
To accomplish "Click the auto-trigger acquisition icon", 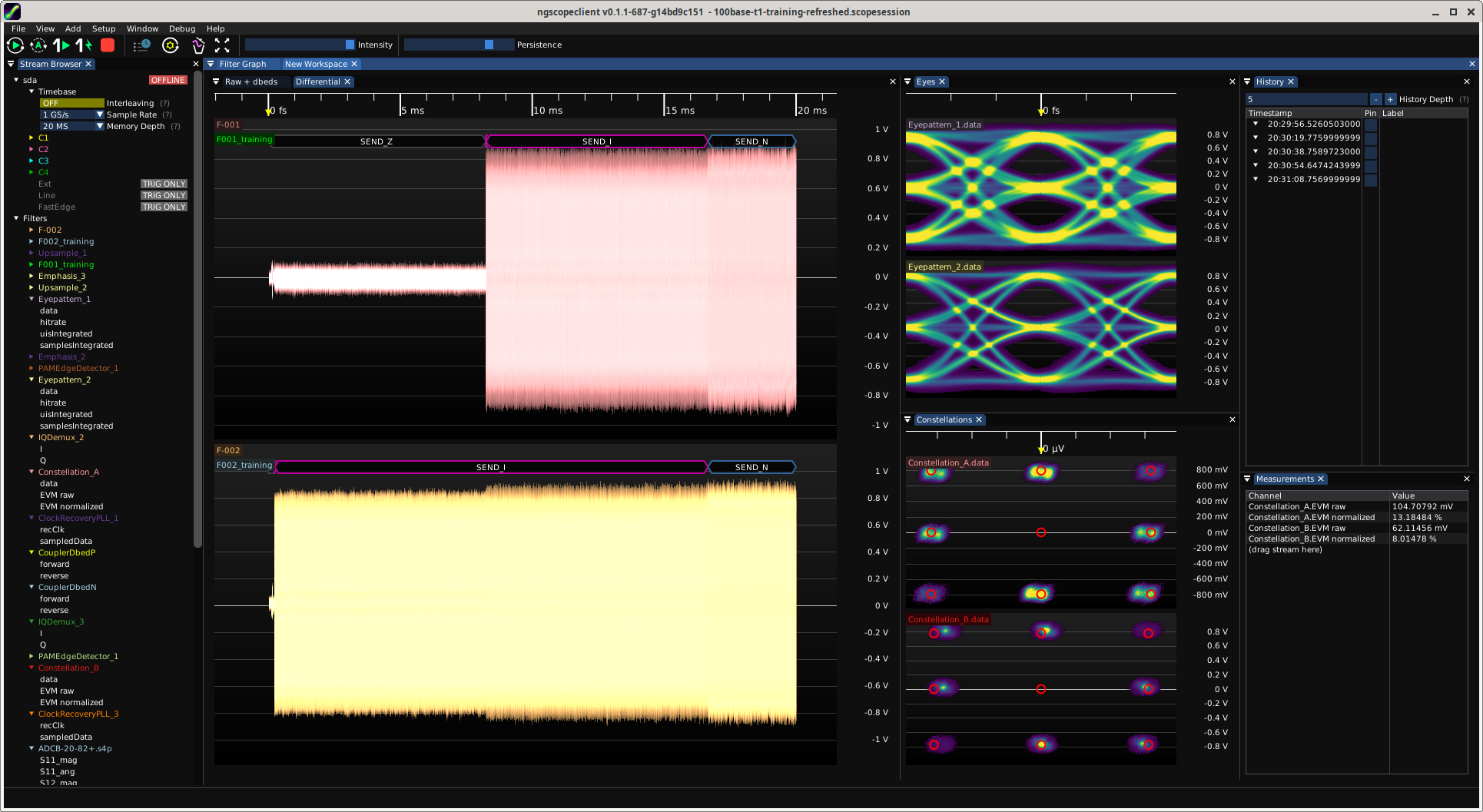I will 38,45.
